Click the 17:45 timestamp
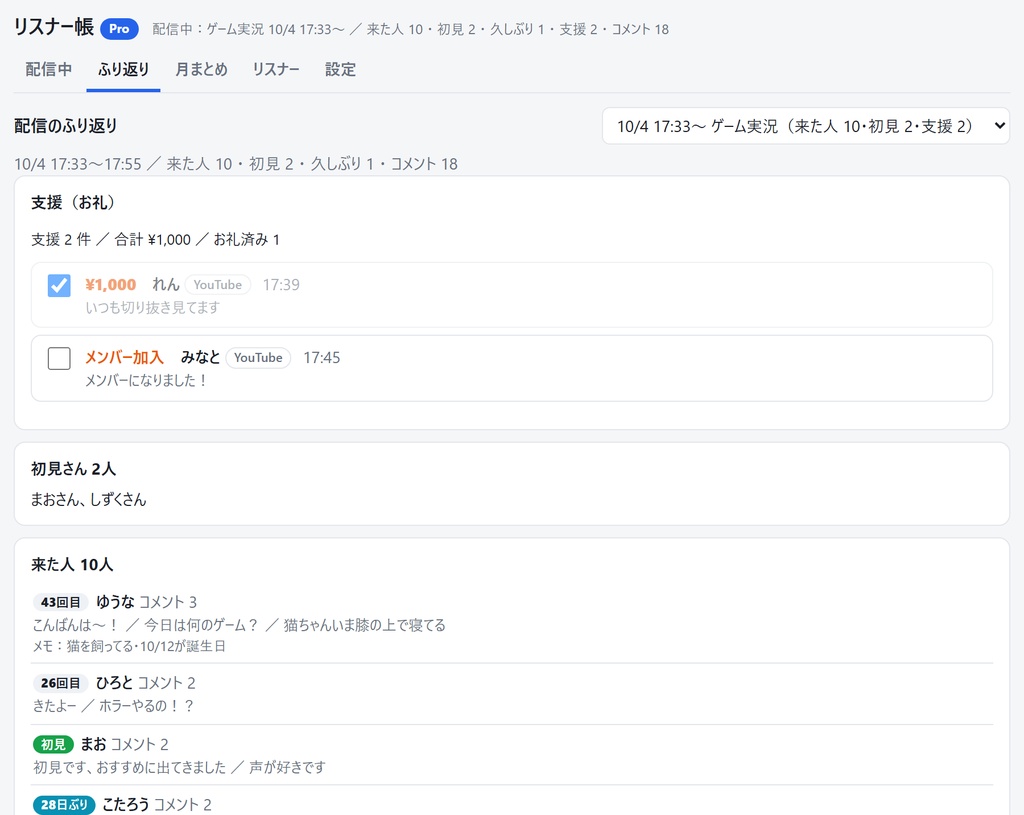1024x815 pixels. pos(321,358)
